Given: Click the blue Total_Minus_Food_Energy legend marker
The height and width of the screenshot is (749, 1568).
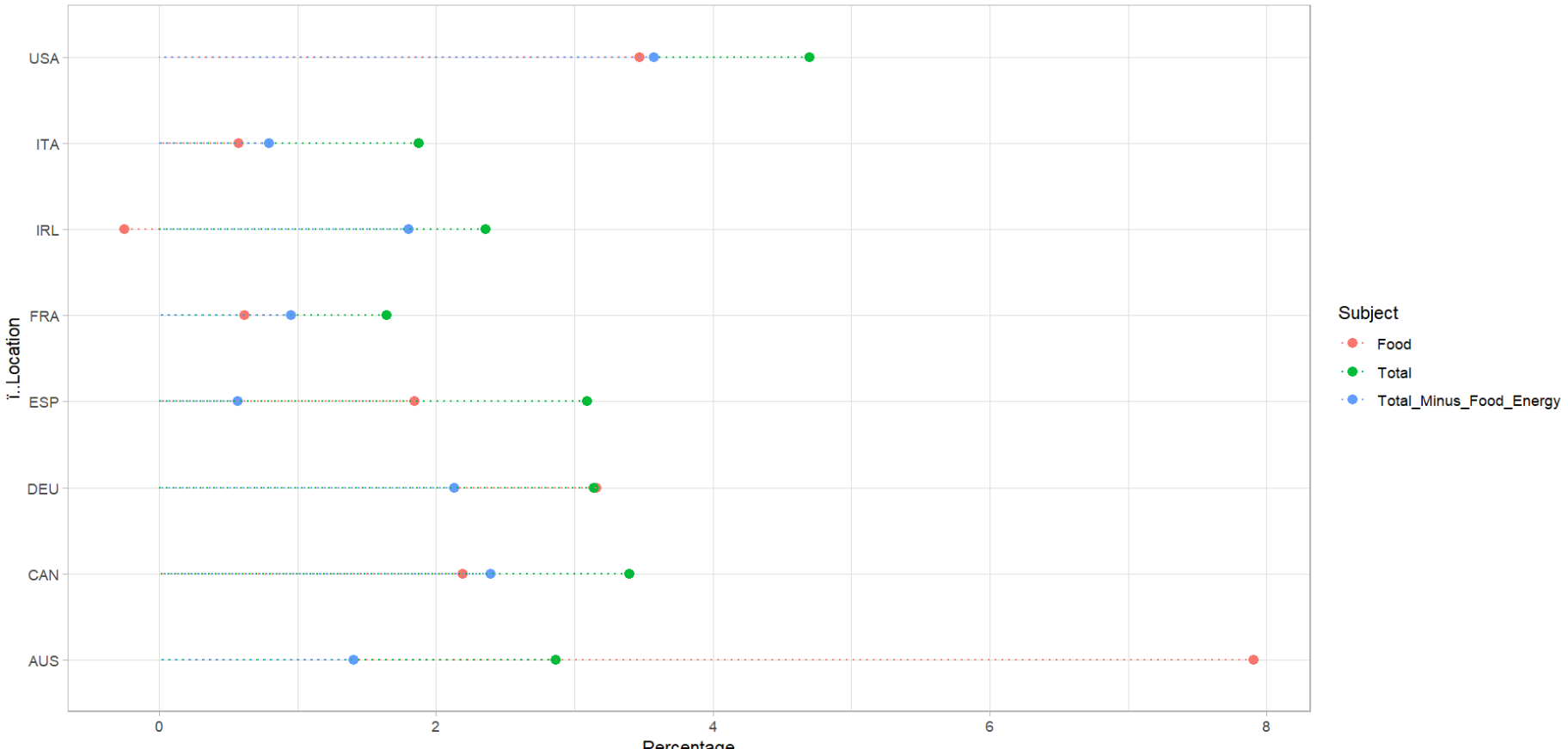Looking at the screenshot, I should coord(1352,400).
